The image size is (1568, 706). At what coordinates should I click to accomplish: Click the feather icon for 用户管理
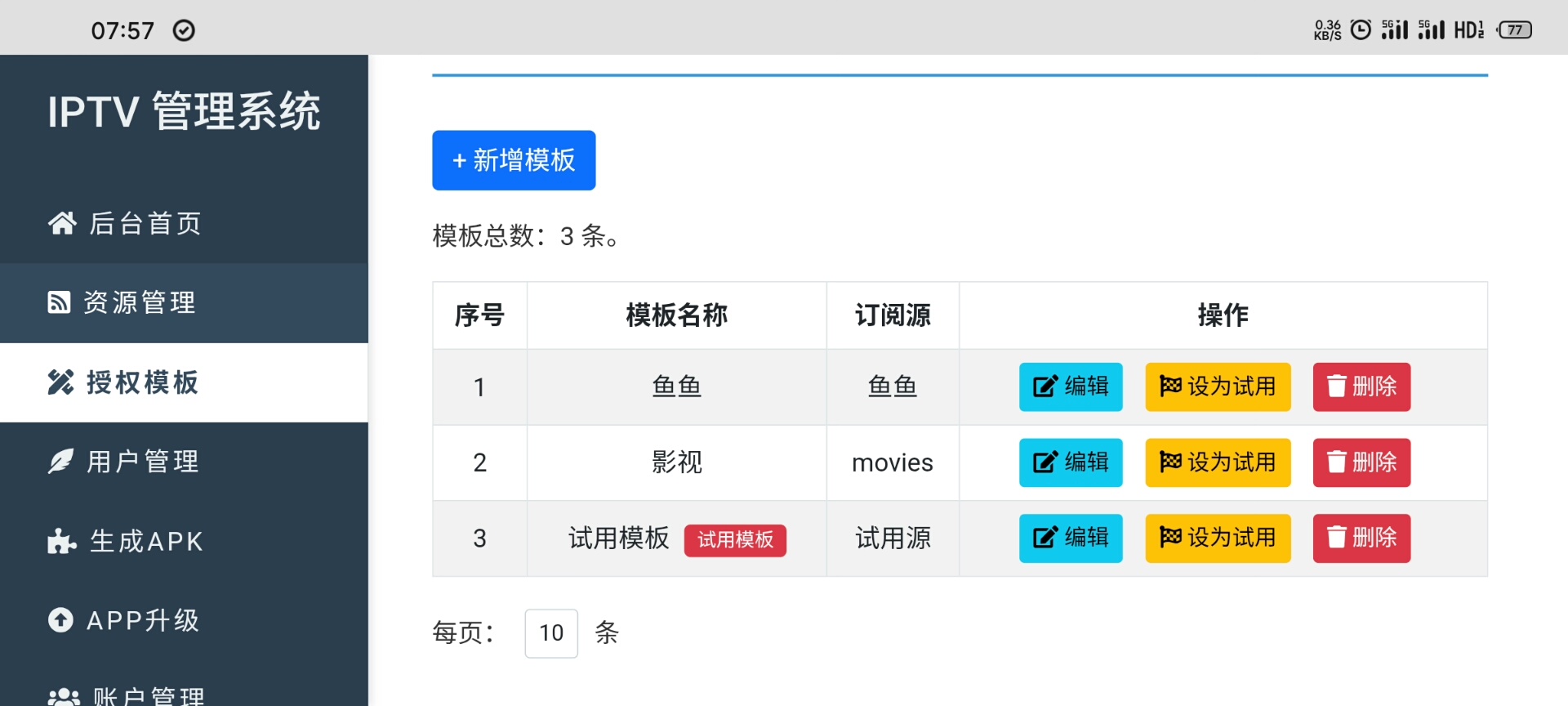60,462
